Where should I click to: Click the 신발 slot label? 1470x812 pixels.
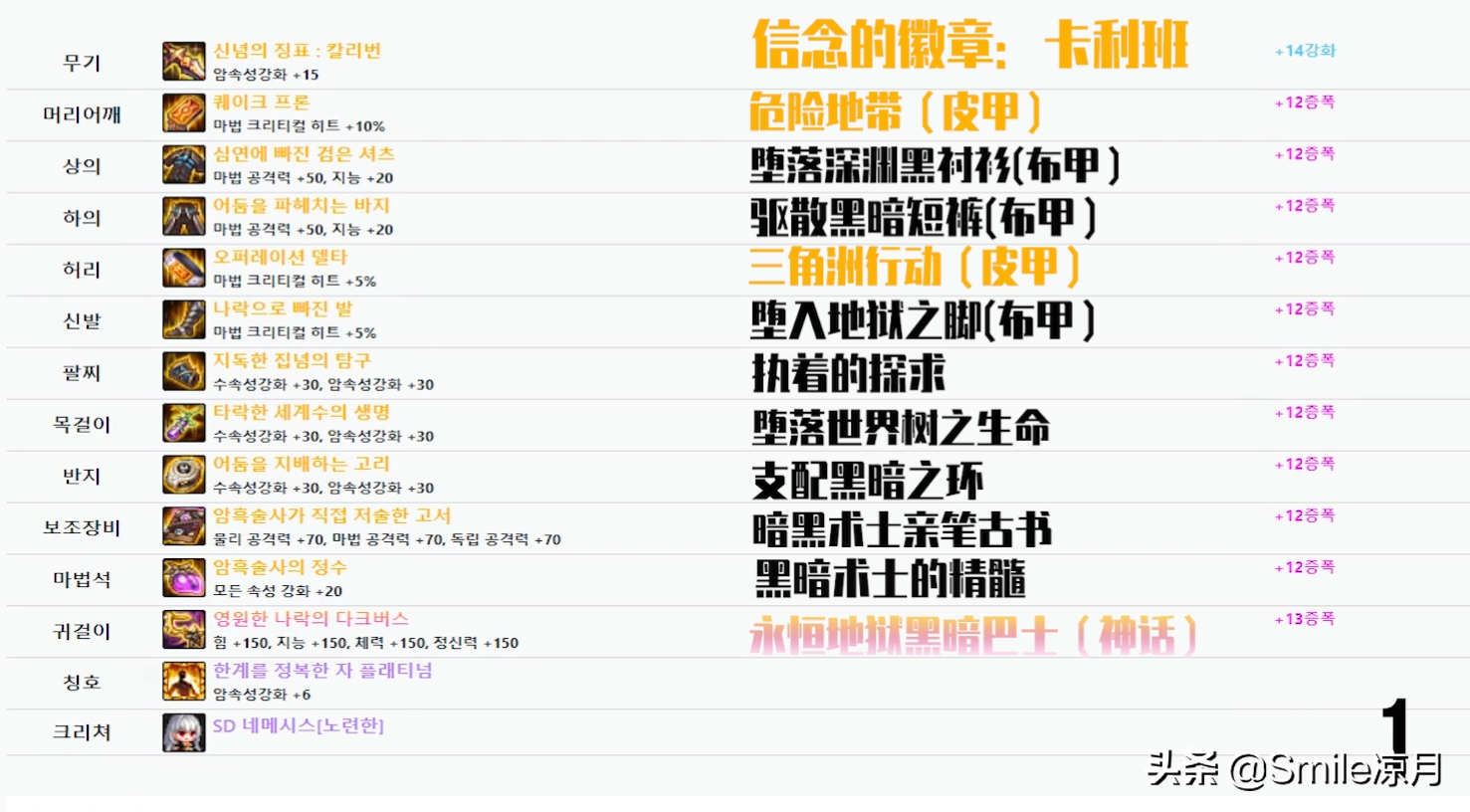pos(82,321)
